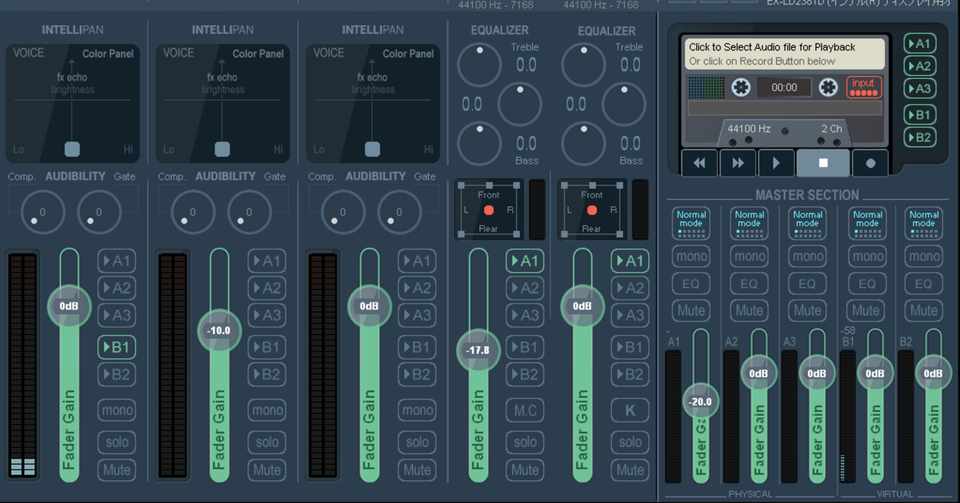Mute the -10.0 input strip
The width and height of the screenshot is (960, 503).
tap(266, 470)
